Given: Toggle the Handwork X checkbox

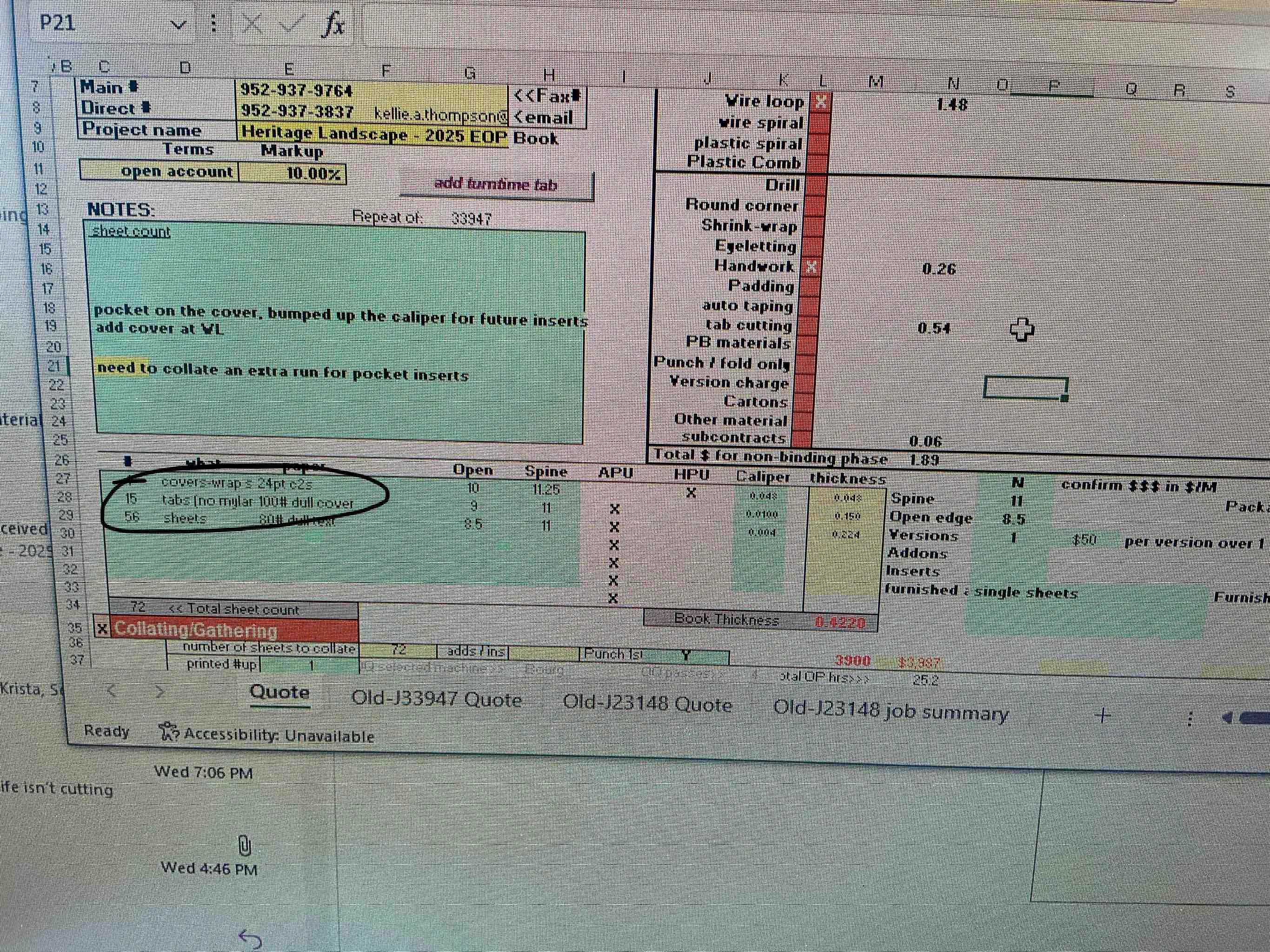Looking at the screenshot, I should (811, 267).
